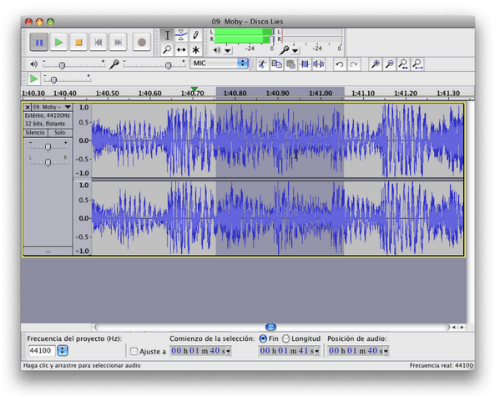
Task: Select the Multi-tool asterisk icon
Action: coord(195,50)
